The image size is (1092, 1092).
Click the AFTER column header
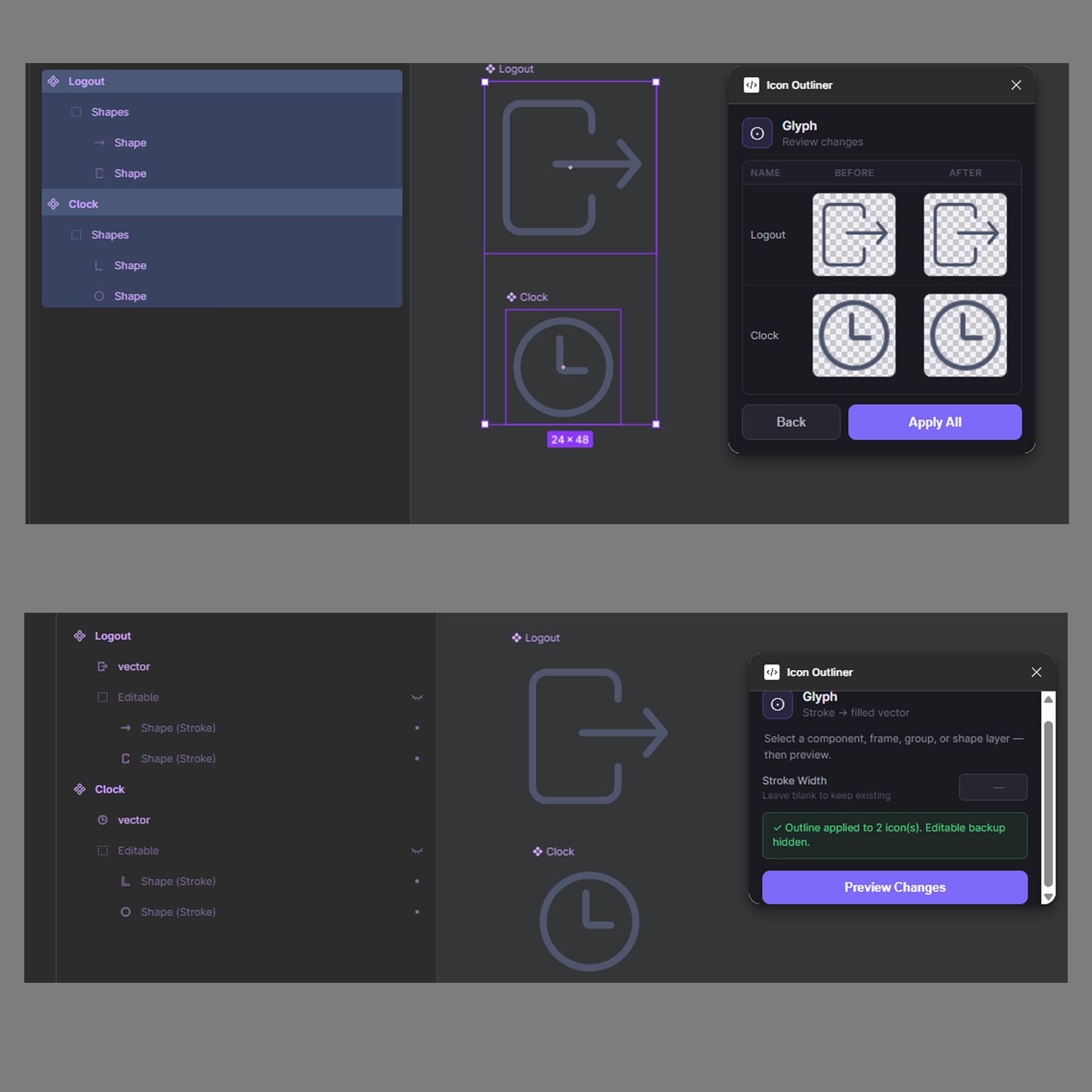(965, 173)
